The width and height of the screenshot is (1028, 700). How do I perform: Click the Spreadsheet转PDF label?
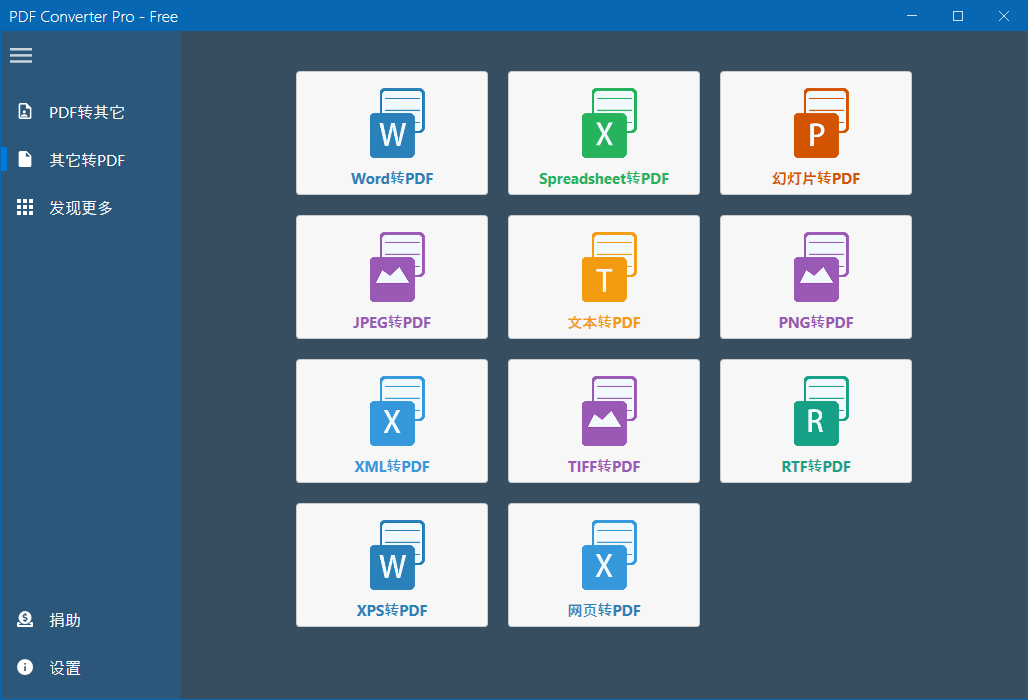(x=604, y=178)
